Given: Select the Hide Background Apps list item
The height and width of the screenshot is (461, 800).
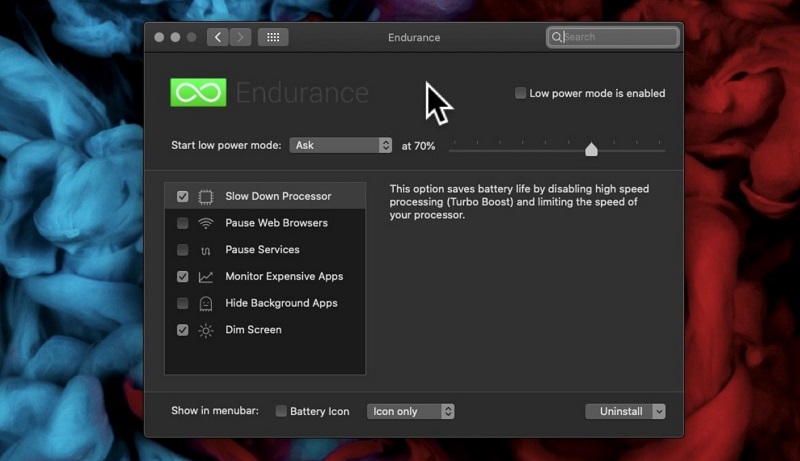Looking at the screenshot, I should pyautogui.click(x=281, y=304).
